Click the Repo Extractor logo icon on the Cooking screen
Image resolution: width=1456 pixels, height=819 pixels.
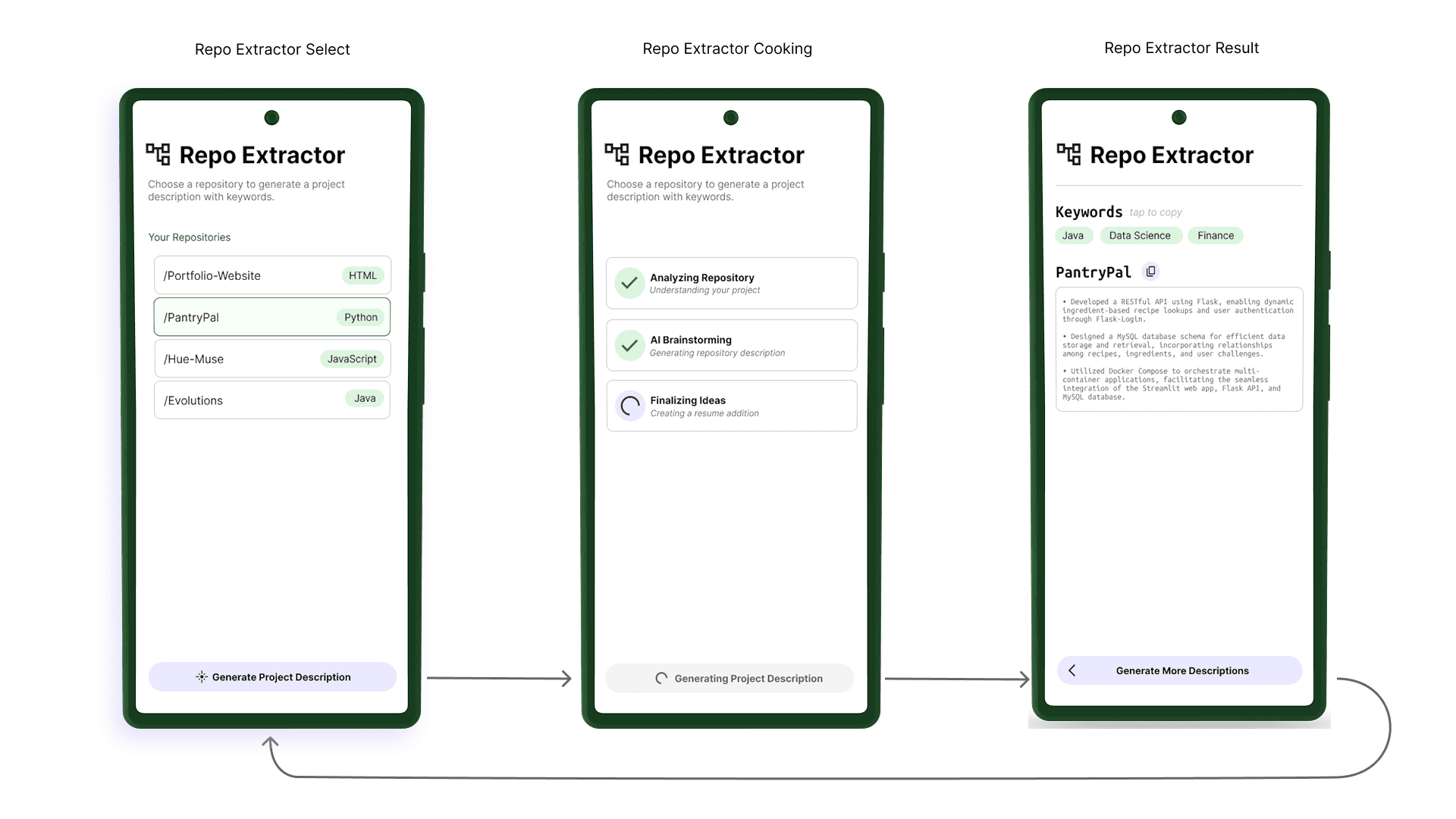[x=617, y=154]
